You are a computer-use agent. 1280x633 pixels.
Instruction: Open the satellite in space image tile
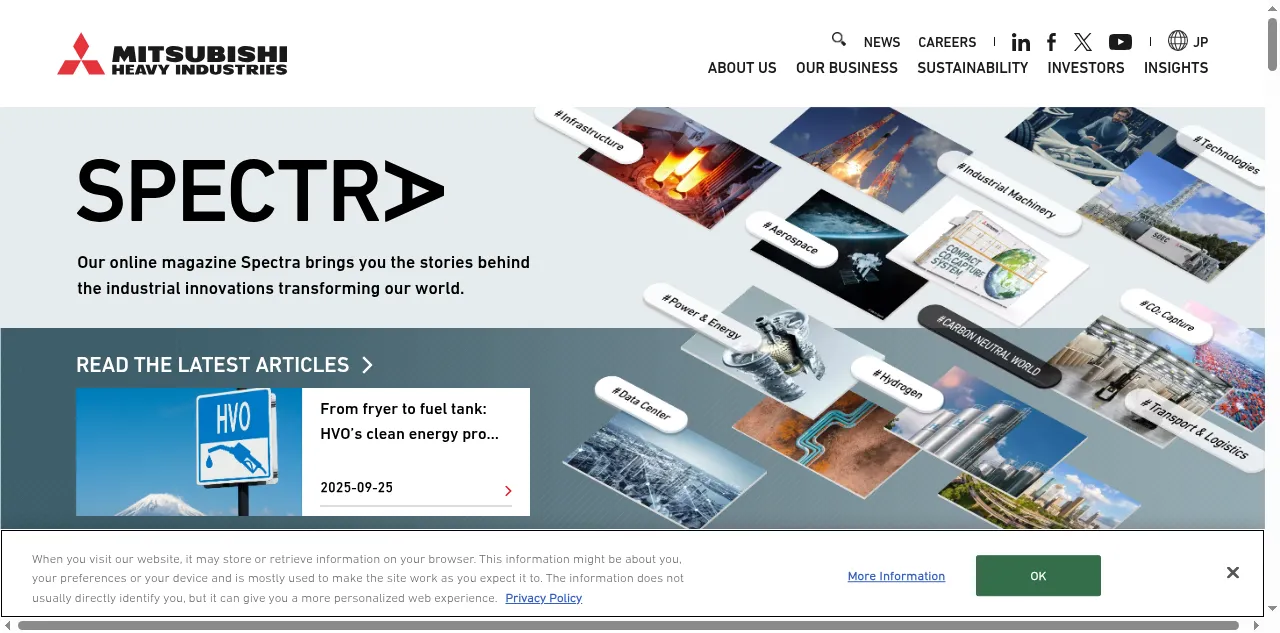point(848,255)
